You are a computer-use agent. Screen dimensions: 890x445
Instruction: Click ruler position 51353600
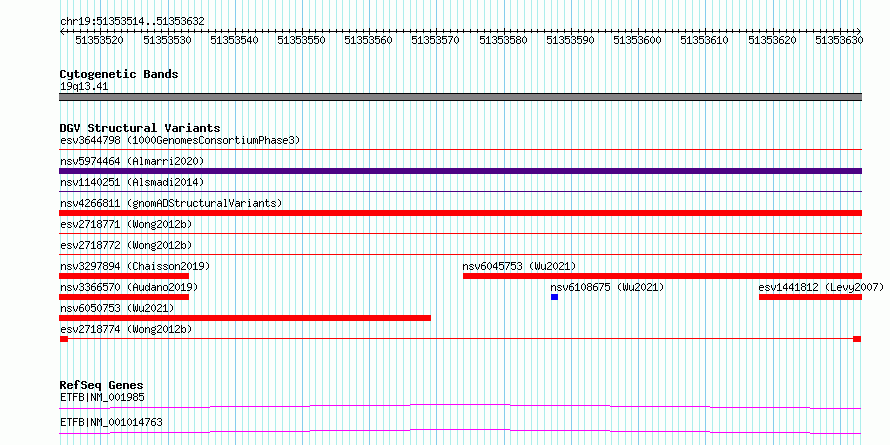point(637,40)
